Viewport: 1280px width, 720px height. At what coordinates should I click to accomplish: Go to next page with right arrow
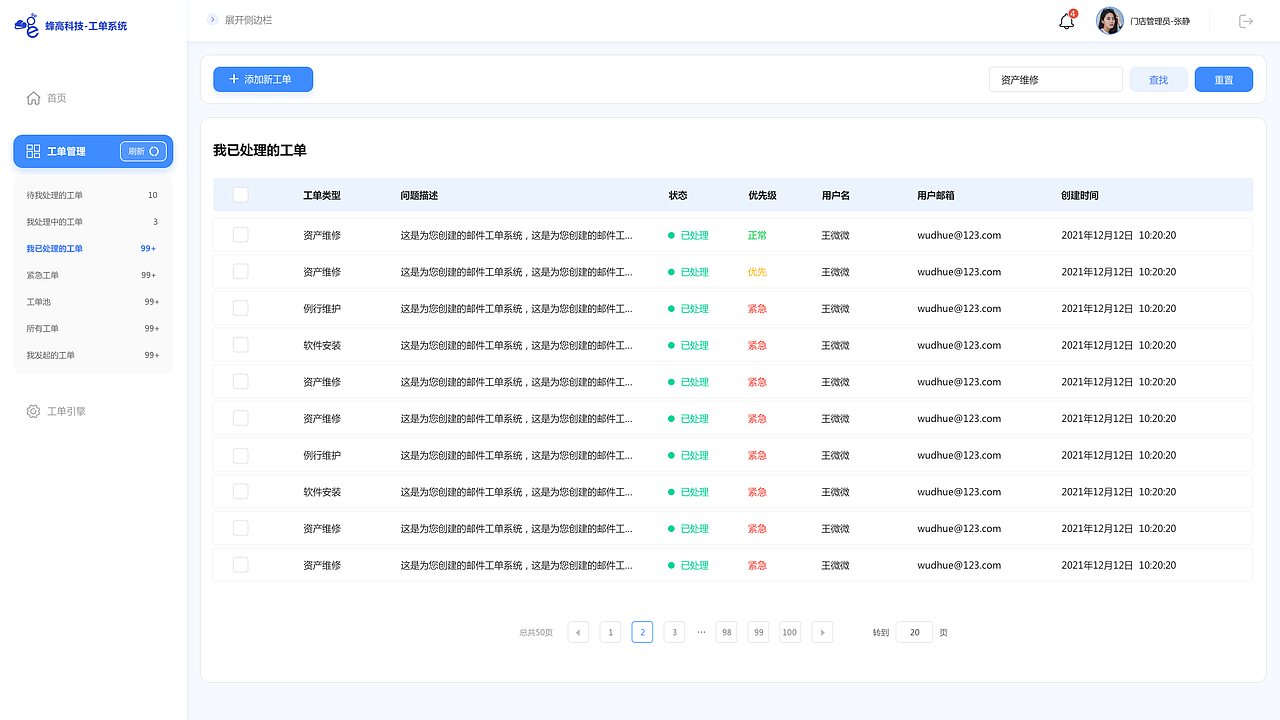822,632
